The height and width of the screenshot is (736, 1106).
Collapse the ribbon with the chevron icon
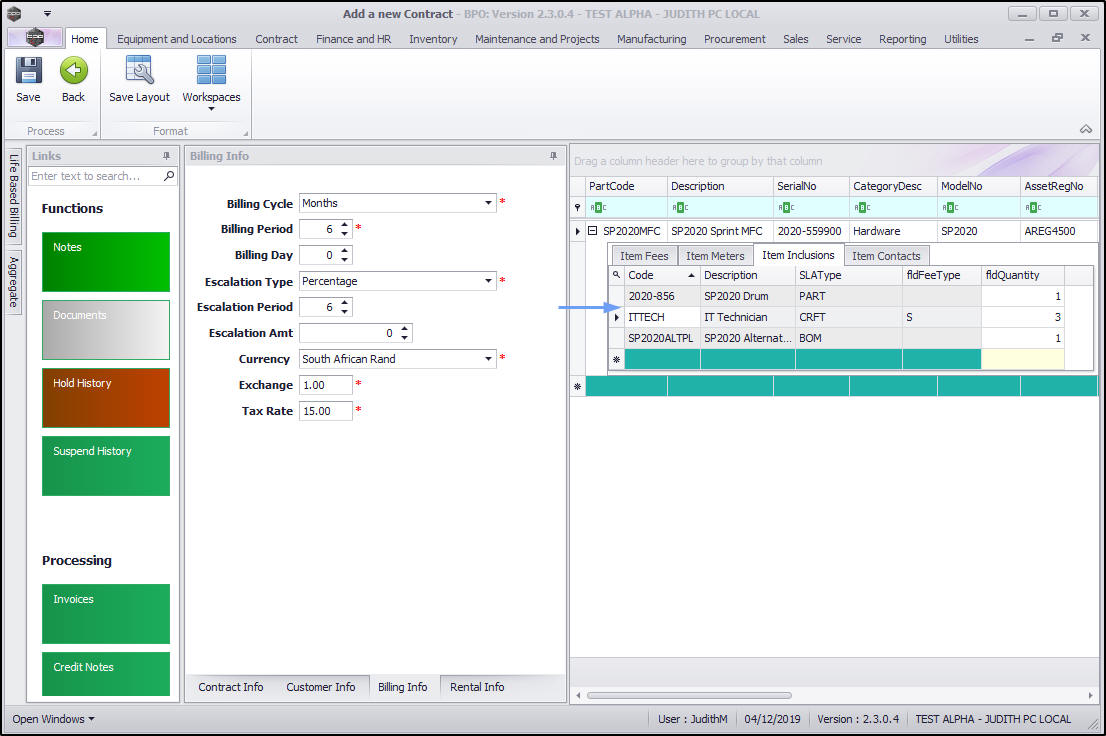(x=1085, y=129)
